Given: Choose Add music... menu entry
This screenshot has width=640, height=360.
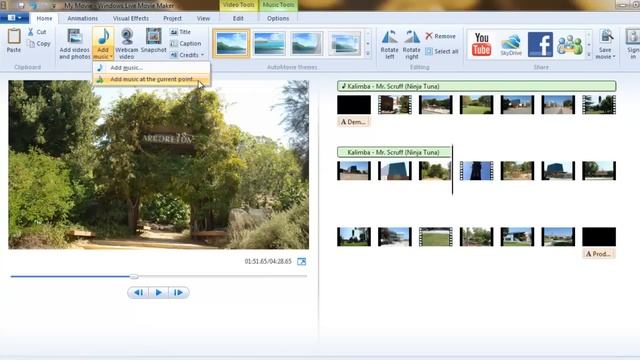Looking at the screenshot, I should click(x=151, y=68).
